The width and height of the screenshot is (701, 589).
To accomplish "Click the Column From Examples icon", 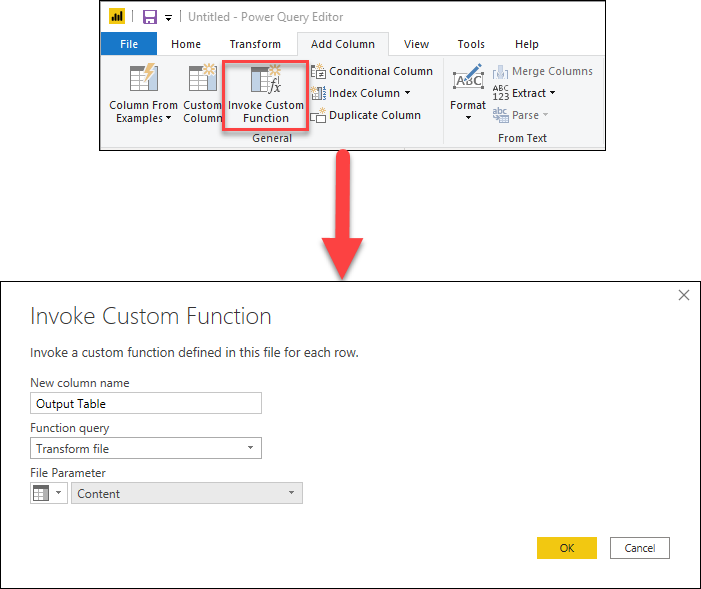I will (x=144, y=77).
